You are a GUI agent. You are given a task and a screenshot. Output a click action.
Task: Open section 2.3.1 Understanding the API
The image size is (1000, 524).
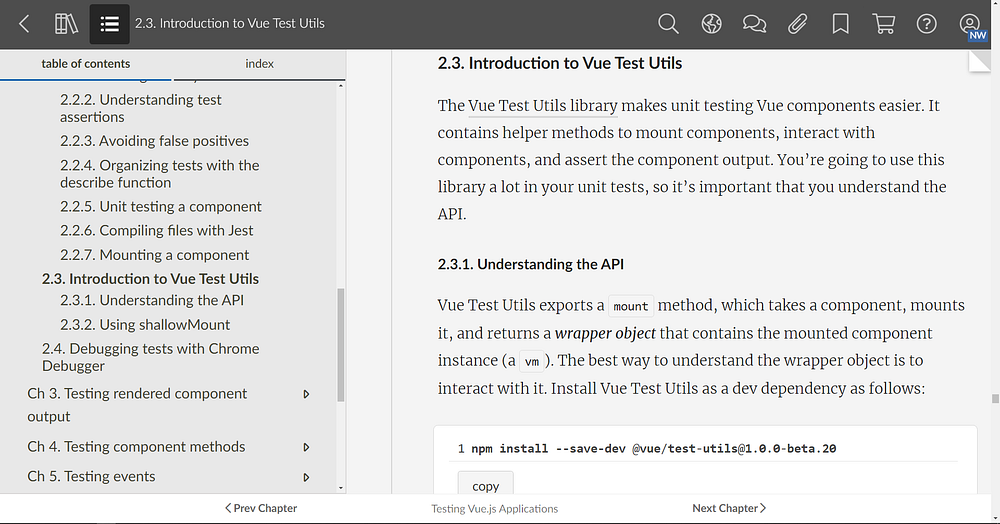pyautogui.click(x=152, y=300)
